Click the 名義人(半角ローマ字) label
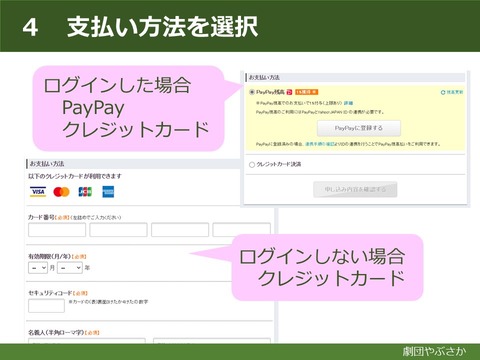This screenshot has width=480, height=360. pyautogui.click(x=56, y=332)
